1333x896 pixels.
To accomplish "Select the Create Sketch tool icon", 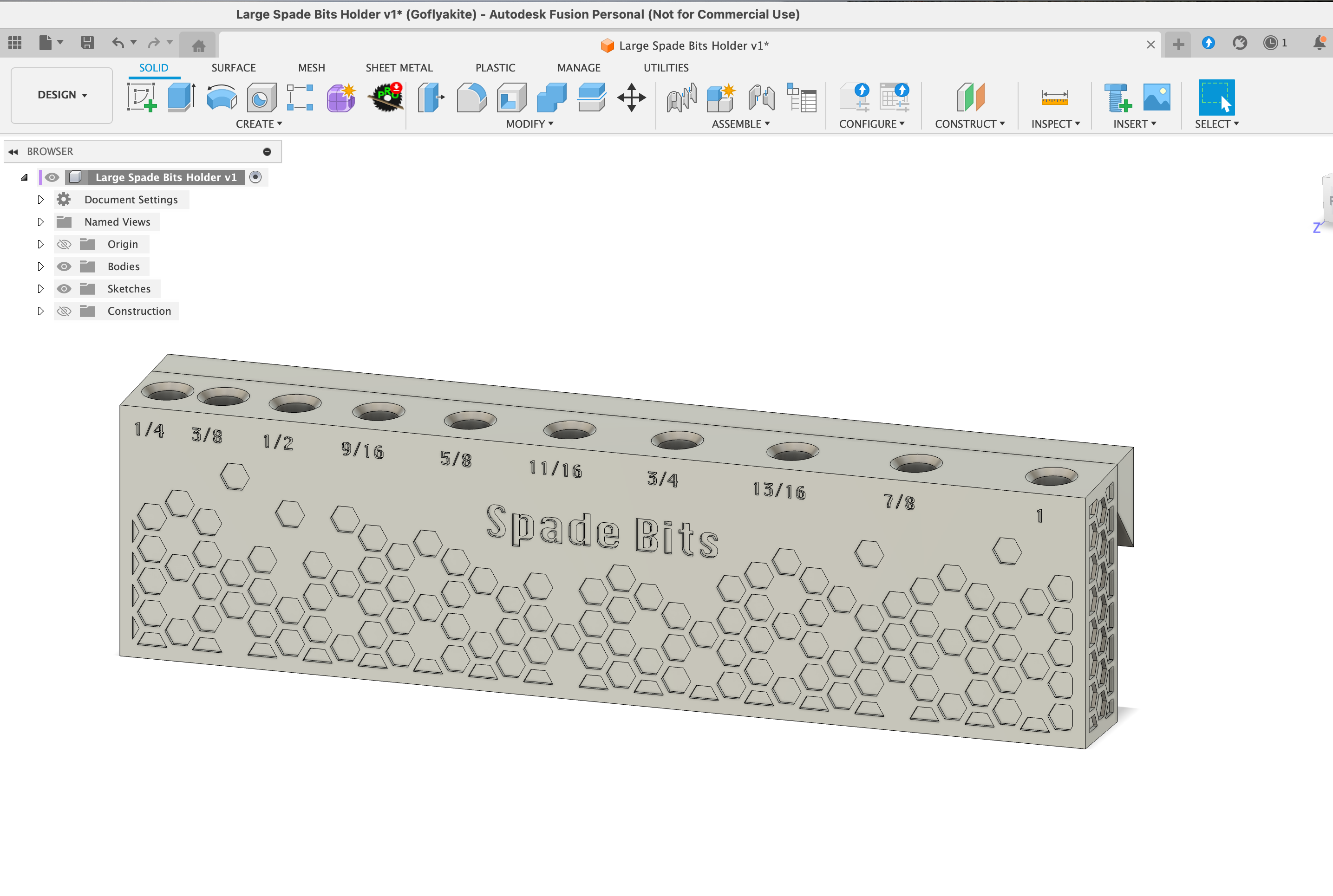I will click(142, 97).
